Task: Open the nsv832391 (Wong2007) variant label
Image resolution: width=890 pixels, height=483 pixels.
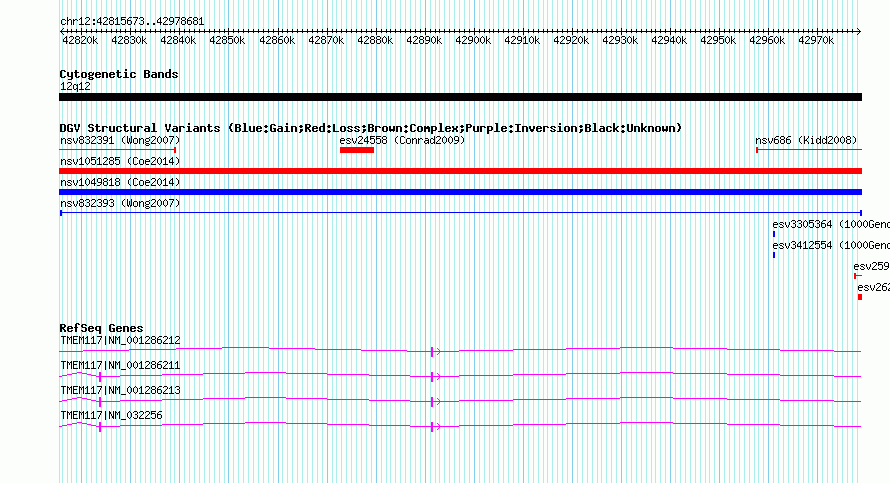Action: [120, 140]
